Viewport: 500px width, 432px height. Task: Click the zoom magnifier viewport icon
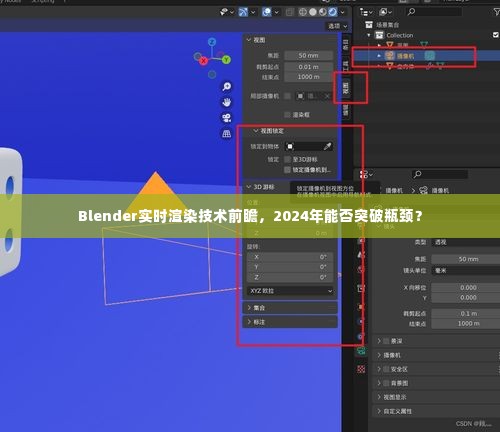[x=227, y=87]
